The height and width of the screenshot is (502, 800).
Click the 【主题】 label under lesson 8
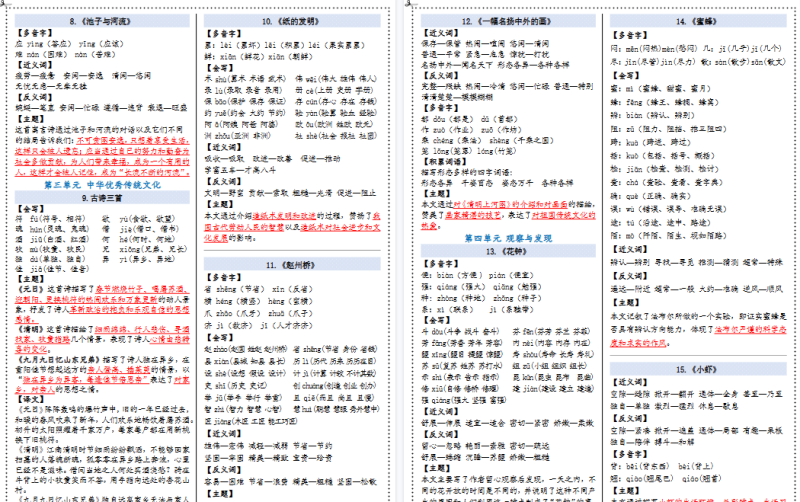click(30, 119)
